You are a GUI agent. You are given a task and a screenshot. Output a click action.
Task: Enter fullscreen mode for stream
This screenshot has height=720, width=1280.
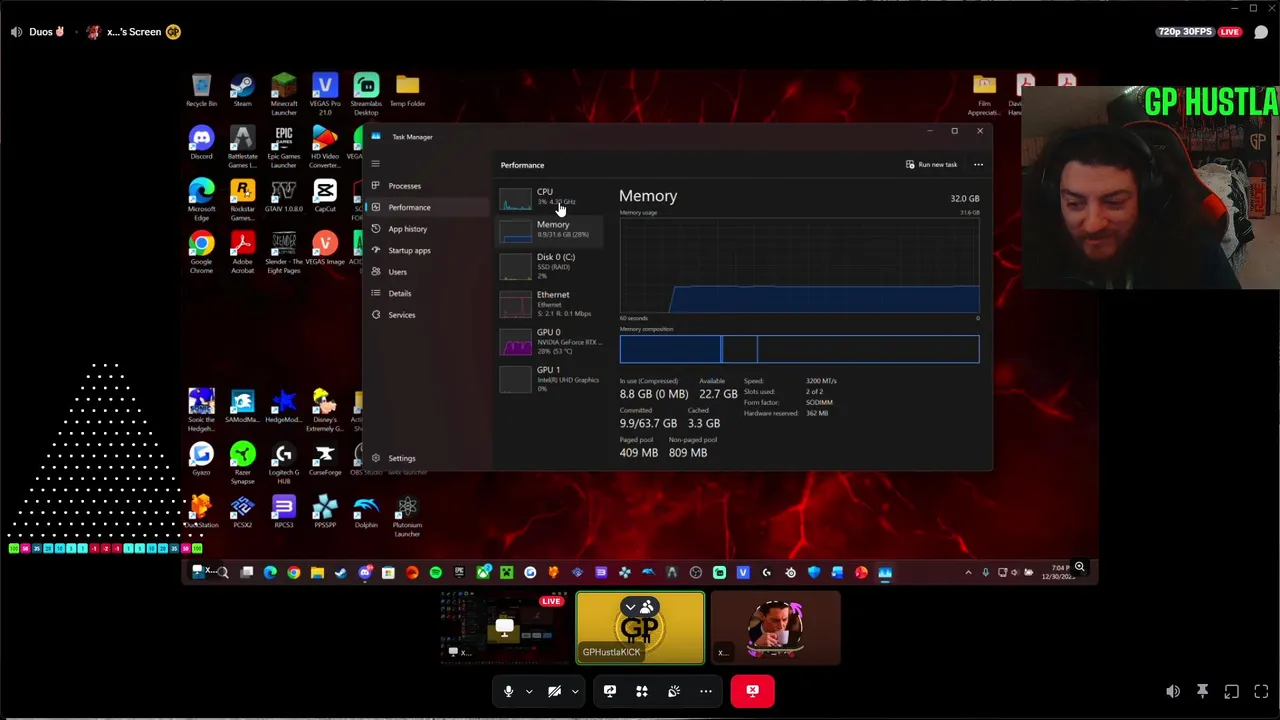coord(1261,691)
